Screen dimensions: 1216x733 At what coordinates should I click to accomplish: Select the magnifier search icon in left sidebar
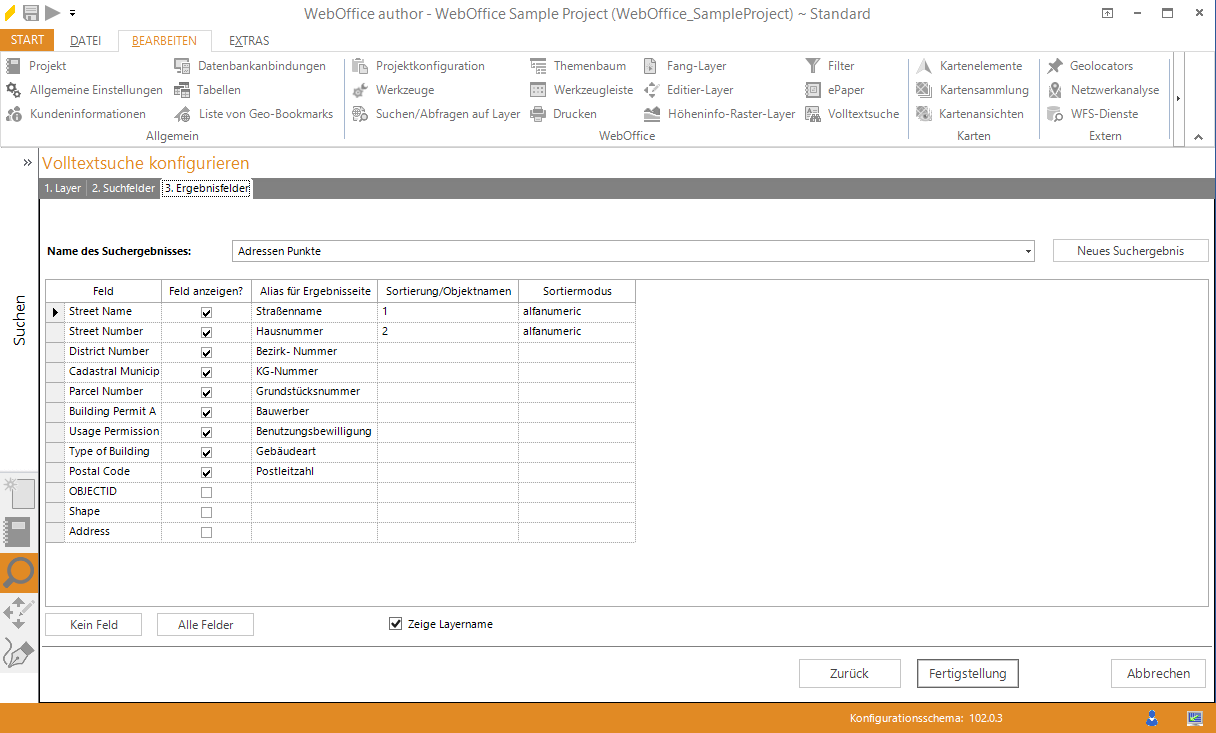click(x=19, y=573)
